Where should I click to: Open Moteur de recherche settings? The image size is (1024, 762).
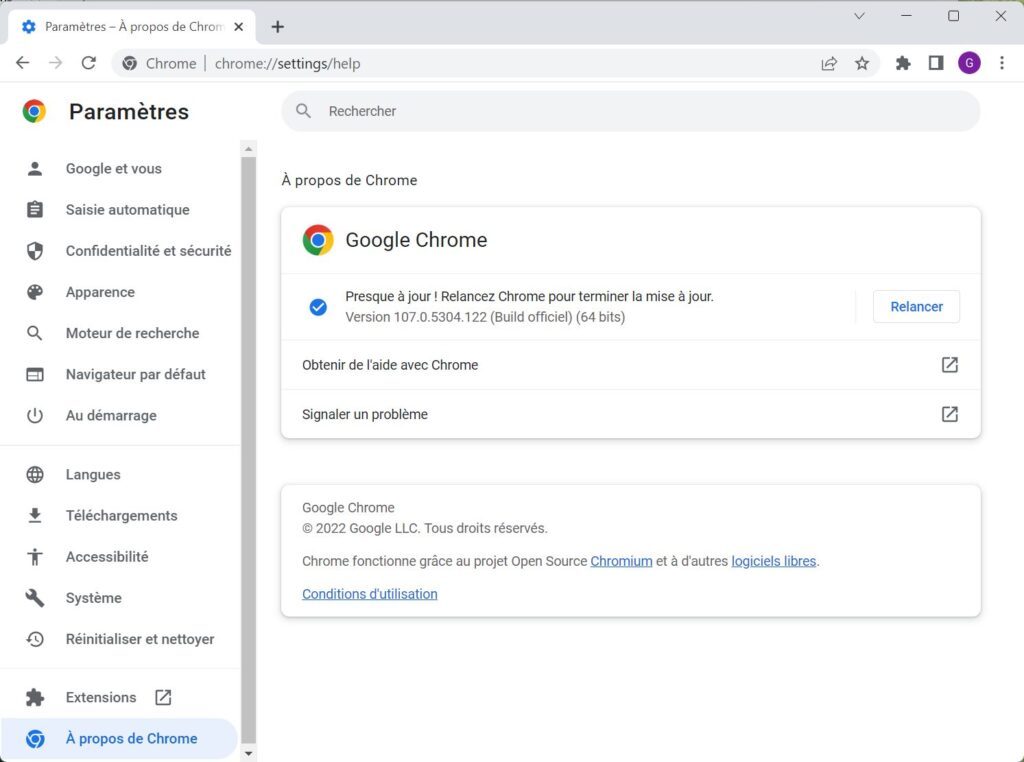pos(120,333)
